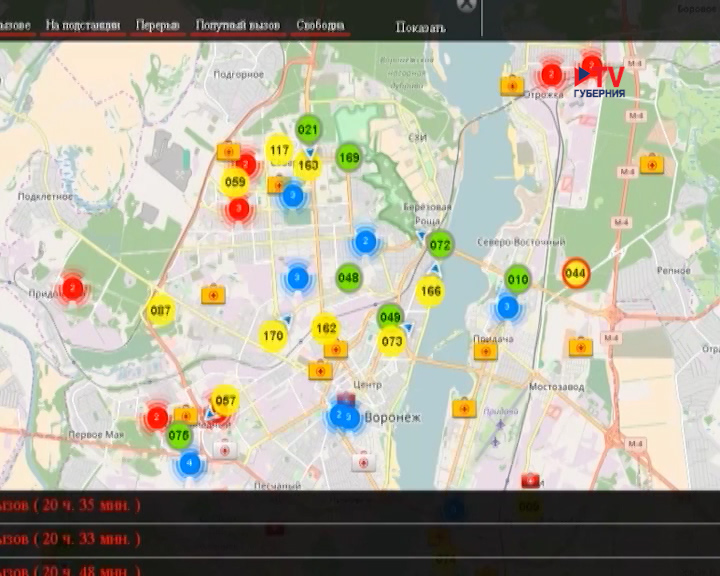Click ambulance marker 044 with red ring
This screenshot has height=576, width=720.
(x=575, y=272)
